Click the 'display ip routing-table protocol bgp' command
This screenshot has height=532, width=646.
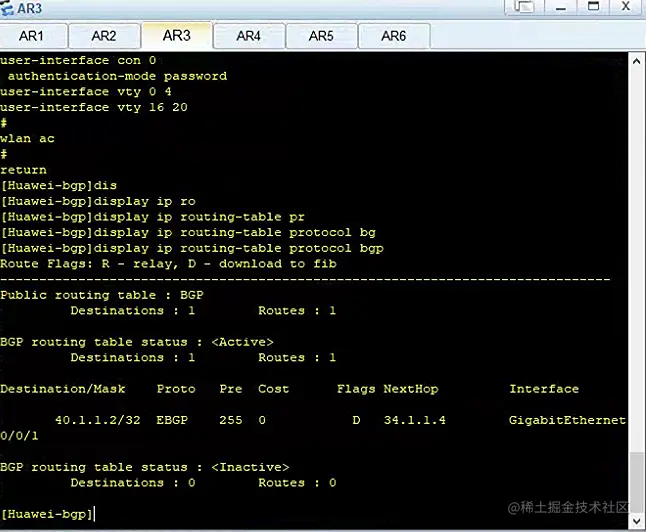239,248
